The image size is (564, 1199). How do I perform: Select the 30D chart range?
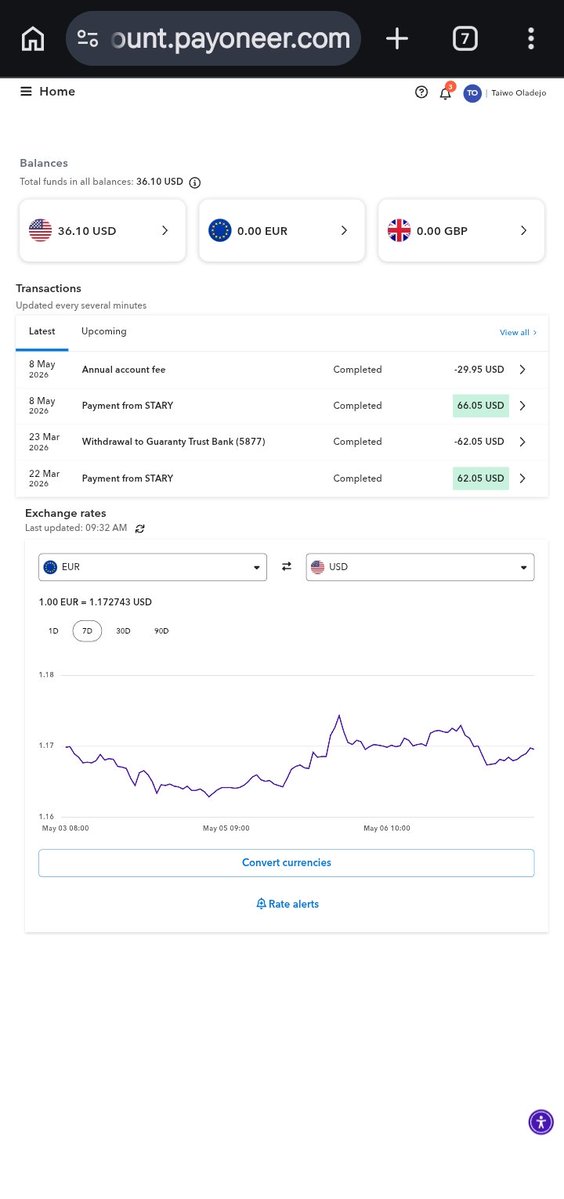(x=123, y=632)
